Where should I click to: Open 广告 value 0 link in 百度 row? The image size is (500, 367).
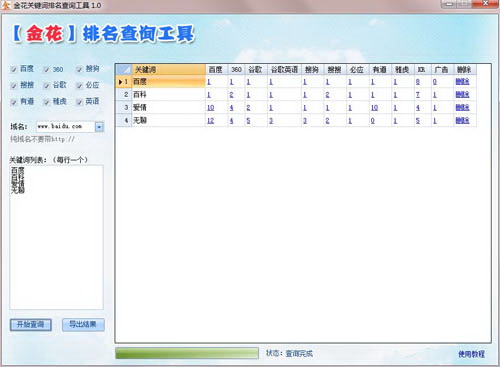click(435, 82)
